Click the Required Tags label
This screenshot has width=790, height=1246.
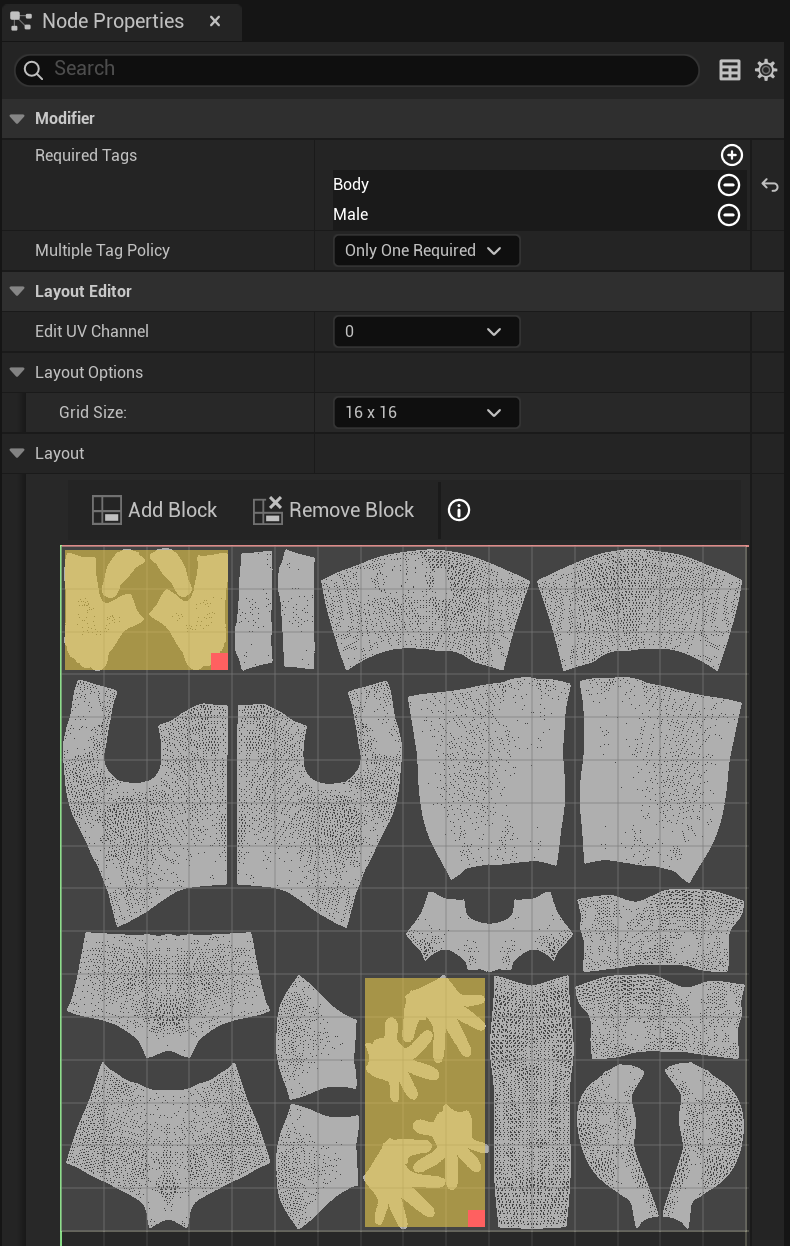point(86,156)
